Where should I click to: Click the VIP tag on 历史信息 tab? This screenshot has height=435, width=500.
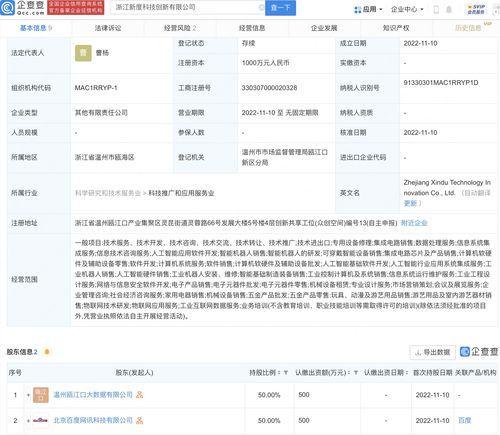(488, 24)
